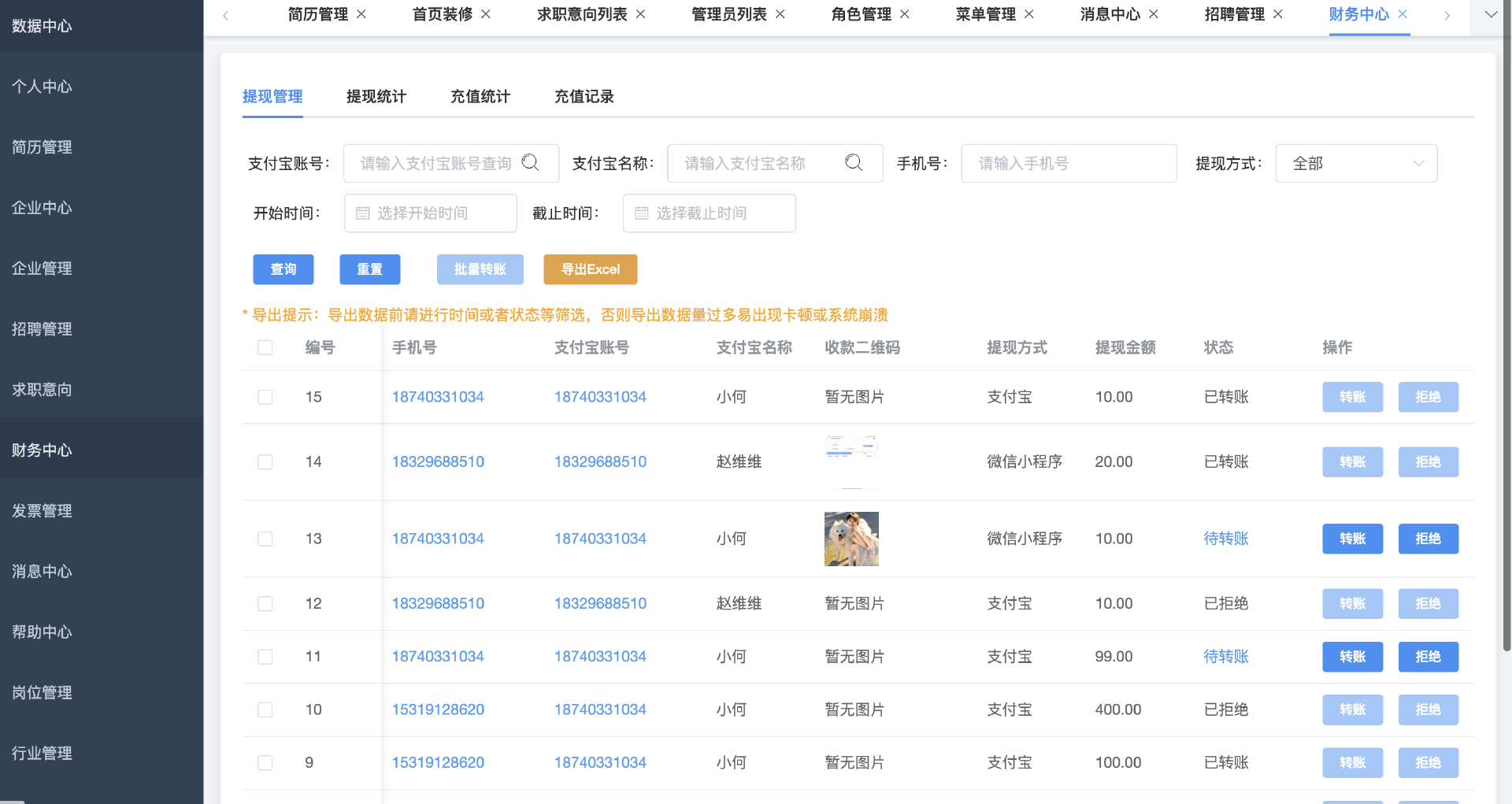Toggle the select-all header checkbox
This screenshot has height=804, width=1512.
[265, 348]
